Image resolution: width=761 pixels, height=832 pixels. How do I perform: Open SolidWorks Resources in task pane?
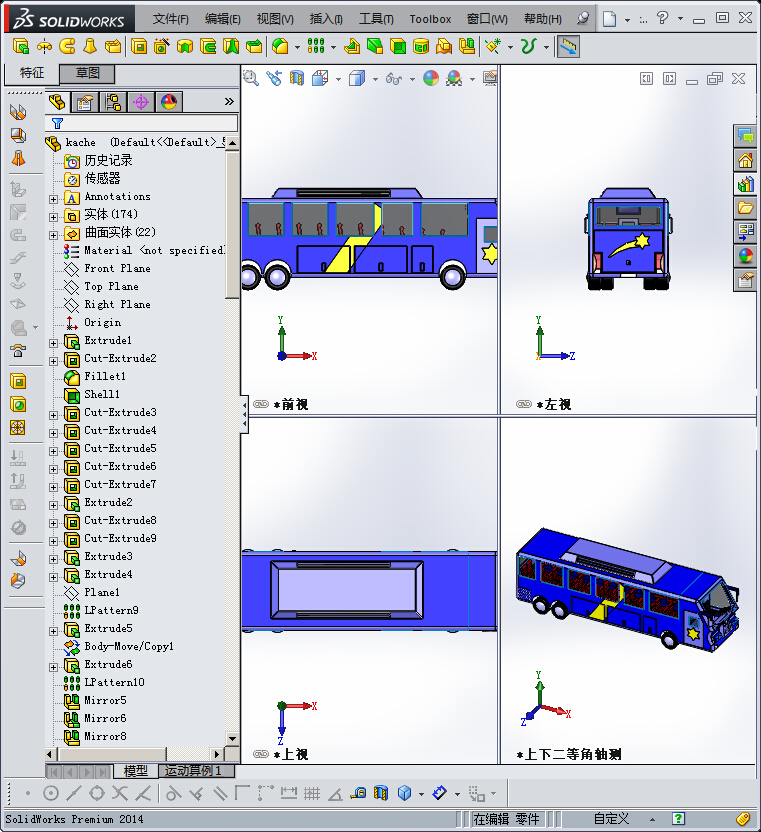(746, 160)
